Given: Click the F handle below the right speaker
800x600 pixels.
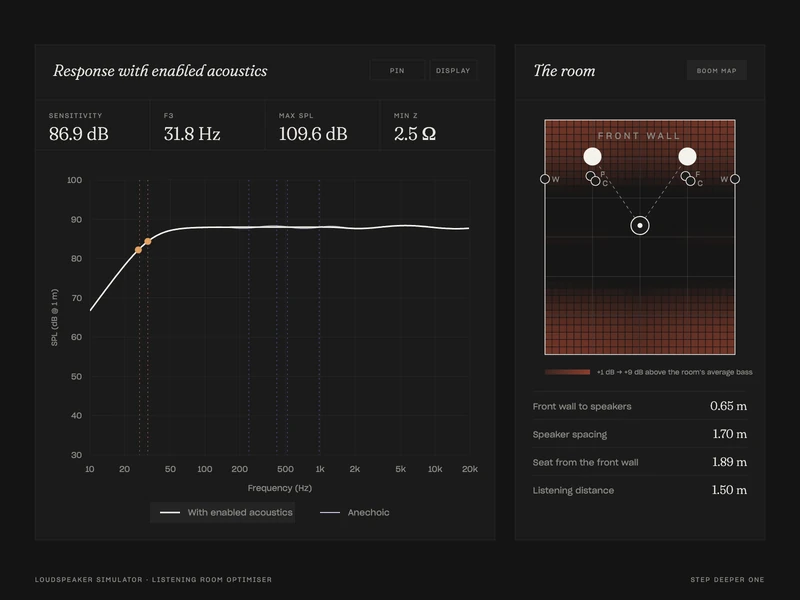Looking at the screenshot, I should pyautogui.click(x=685, y=176).
